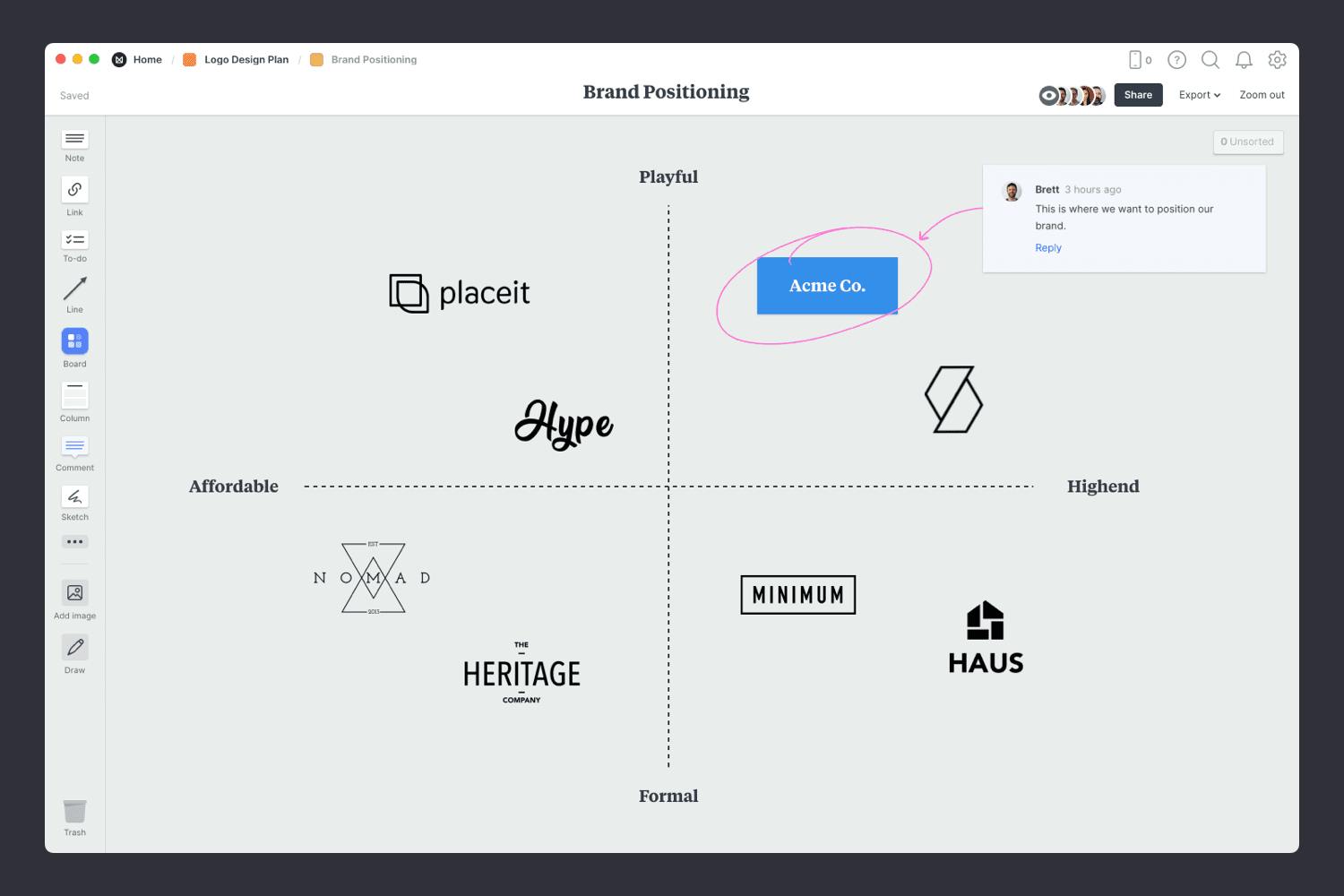Open the search icon in the top bar
1344x896 pixels.
point(1210,60)
